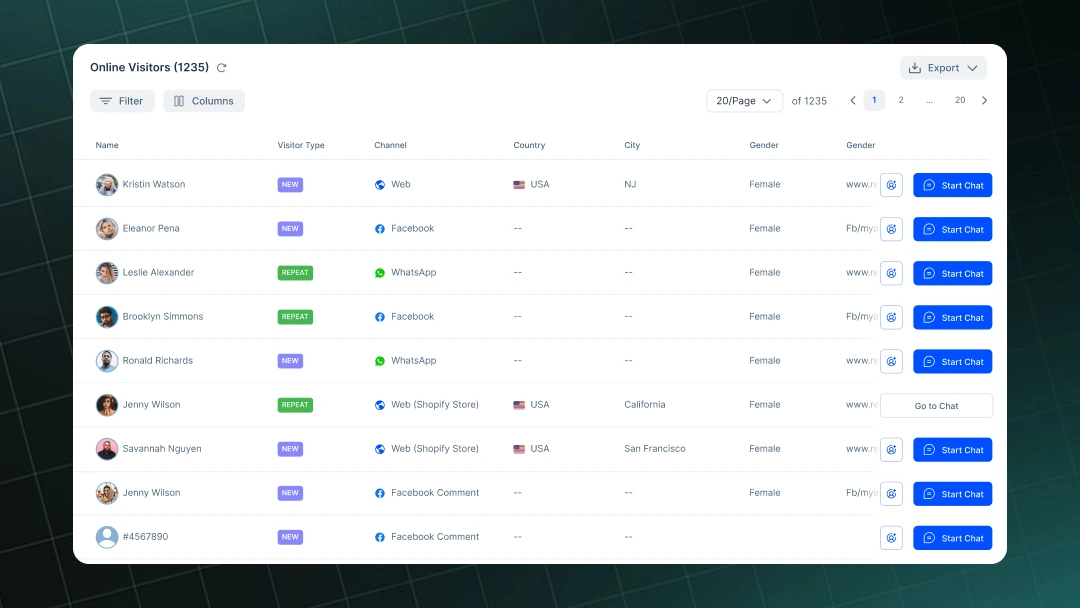Open the Filter options
Image resolution: width=1080 pixels, height=608 pixels.
[122, 101]
